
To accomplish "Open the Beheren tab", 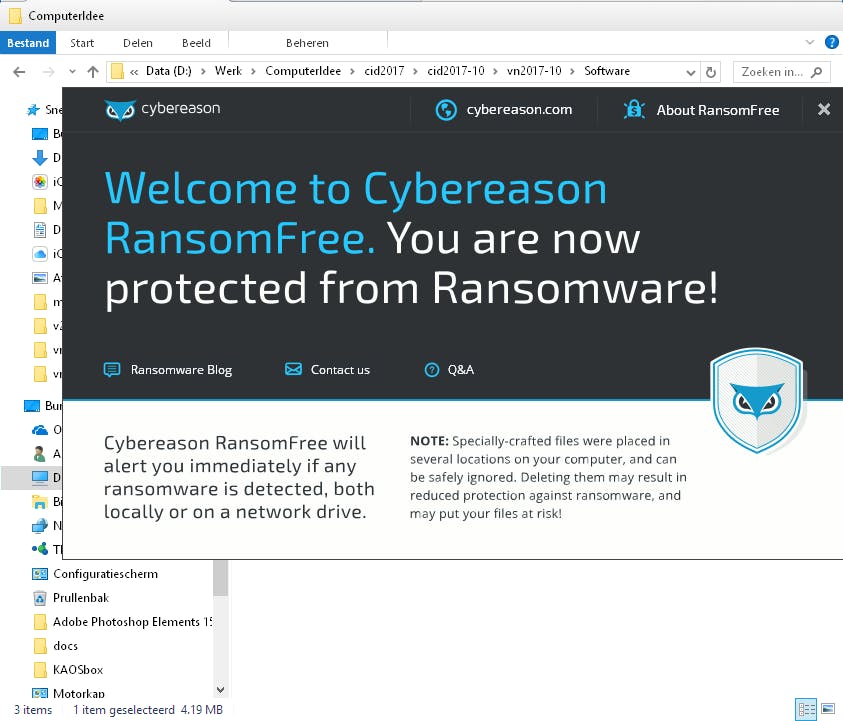I will [x=308, y=42].
